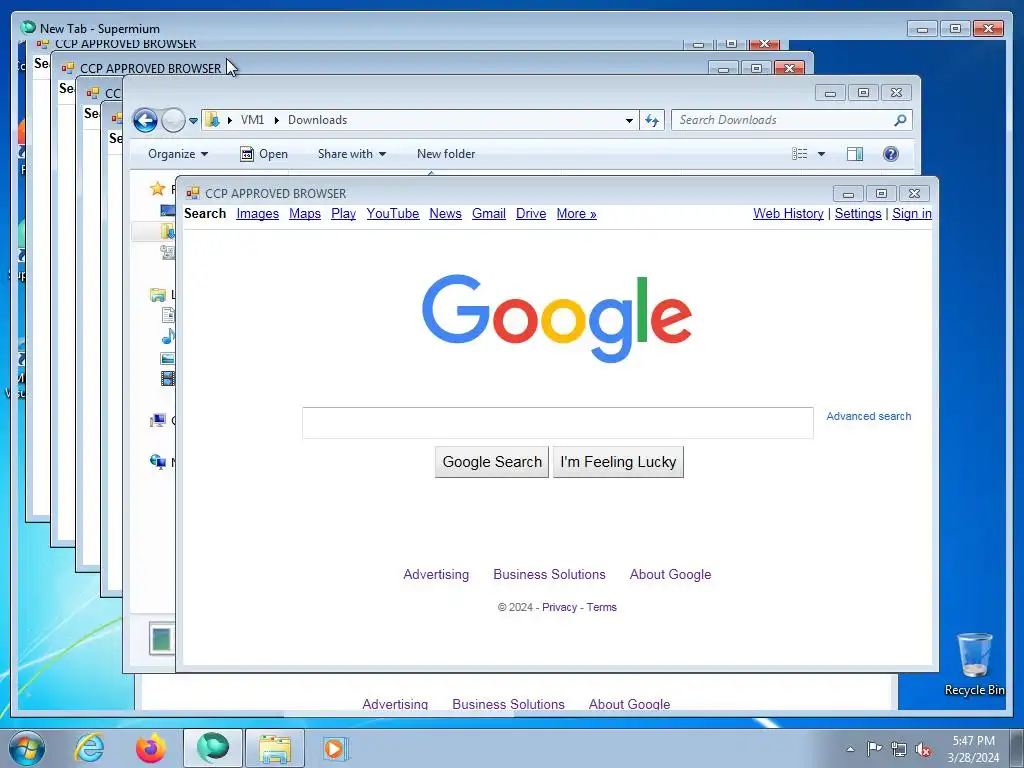Click the Explorer Back navigation arrow
The image size is (1024, 768).
pos(145,120)
